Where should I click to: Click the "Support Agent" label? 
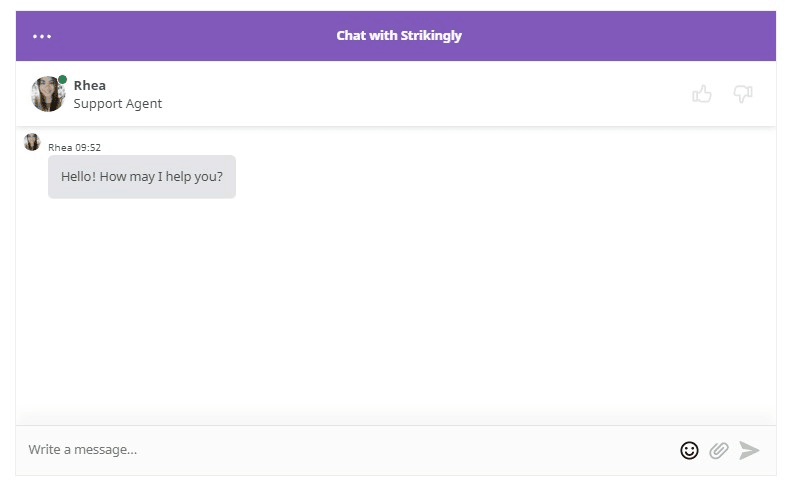[x=118, y=104]
